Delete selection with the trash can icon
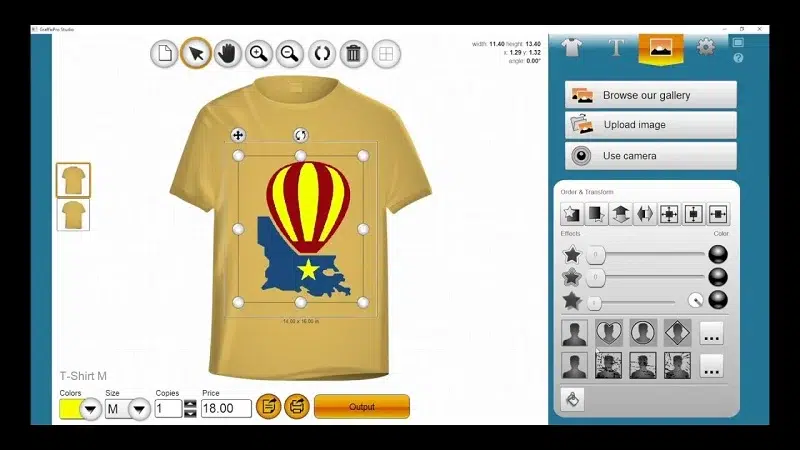The width and height of the screenshot is (800, 450). [x=354, y=54]
